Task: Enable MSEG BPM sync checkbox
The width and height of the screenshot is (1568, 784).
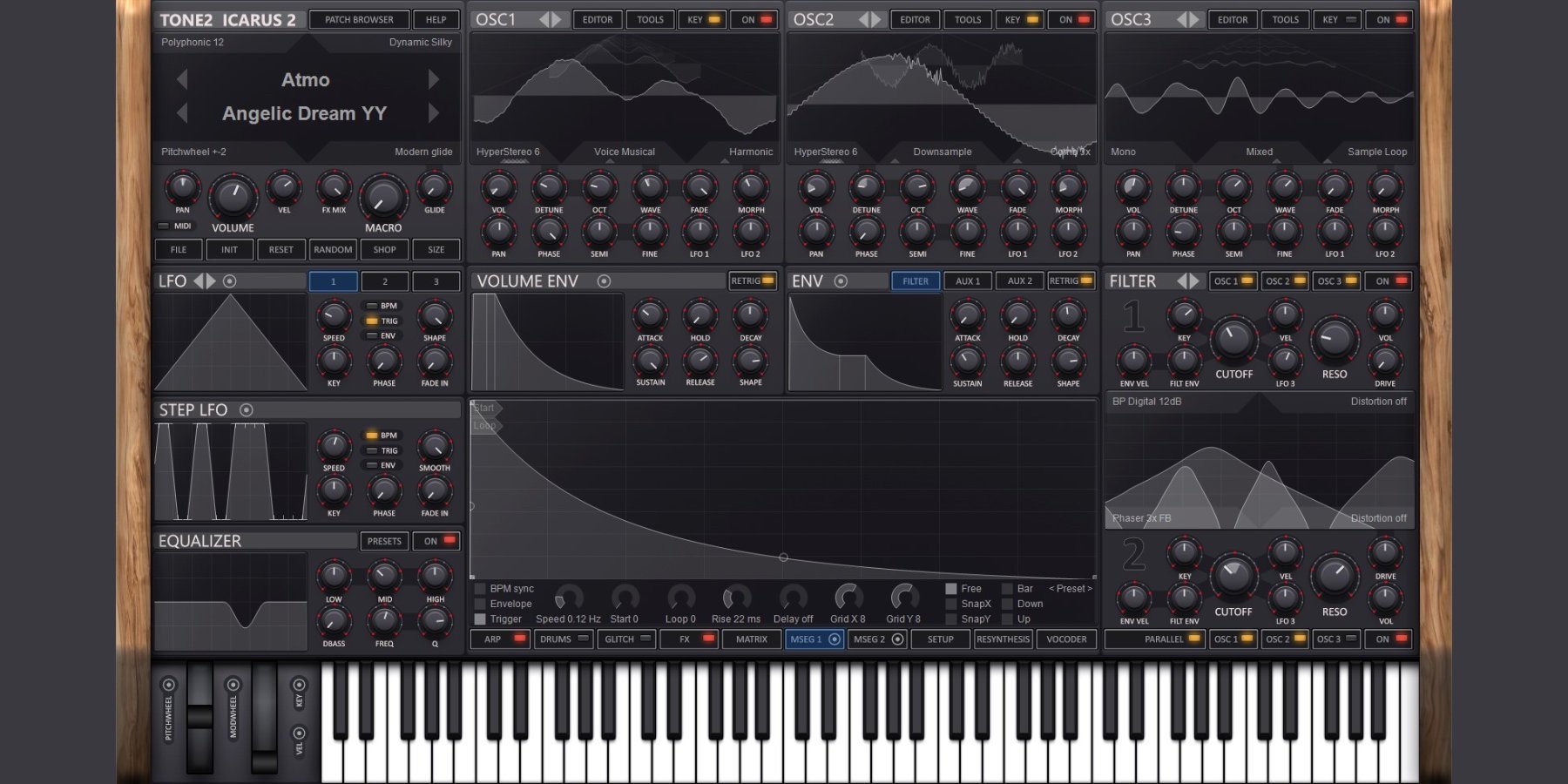Action: pos(480,589)
